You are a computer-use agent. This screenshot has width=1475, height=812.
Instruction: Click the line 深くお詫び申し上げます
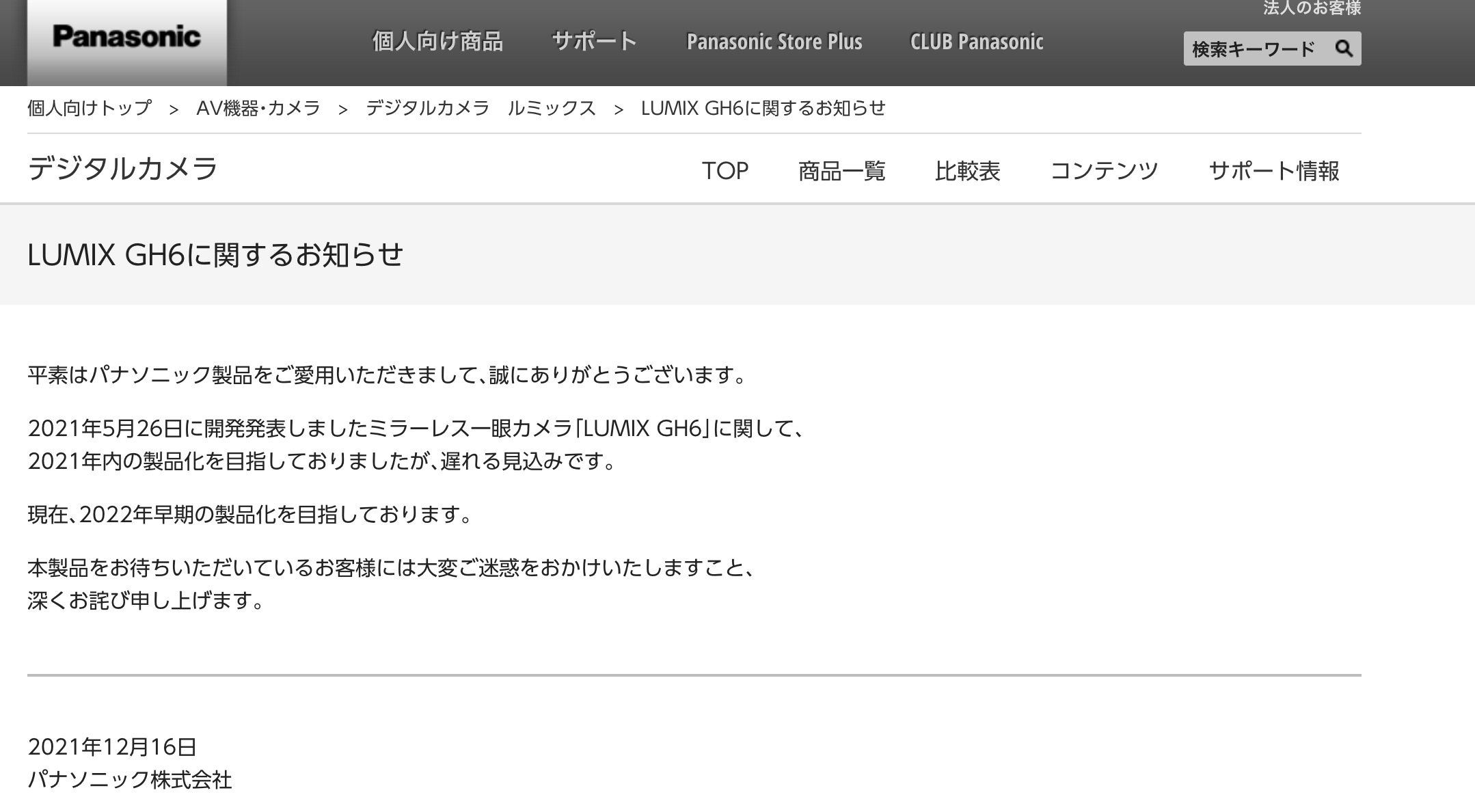[146, 601]
